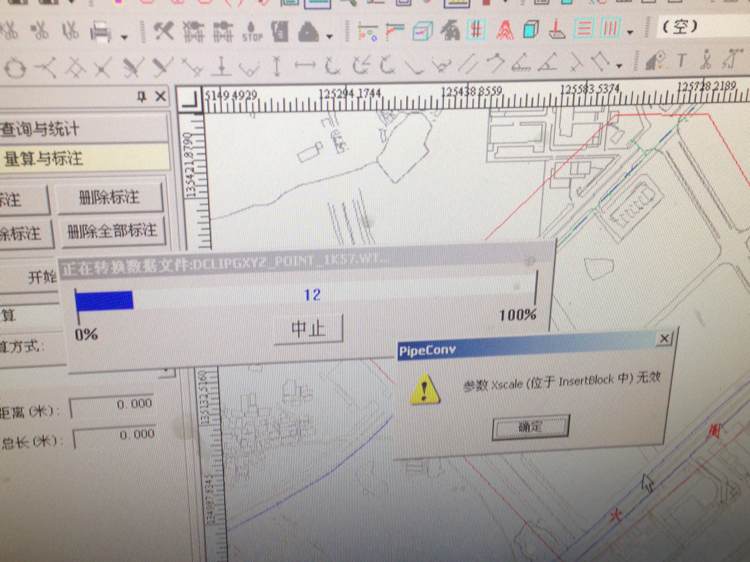
Task: Click the ruler origin corner icon
Action: (190, 99)
